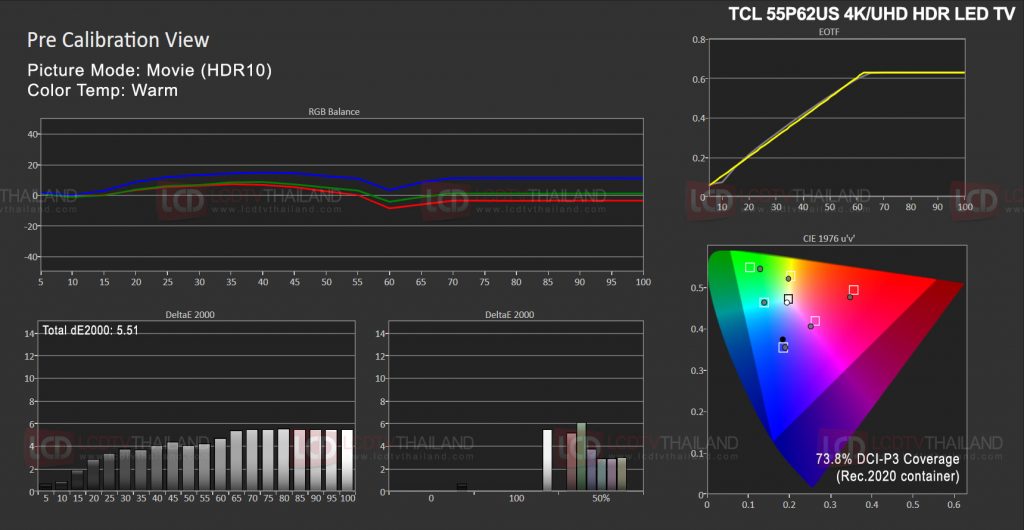1024x530 pixels.
Task: Select the grayscale DeltaE bar labeled 85
Action: tap(300, 460)
